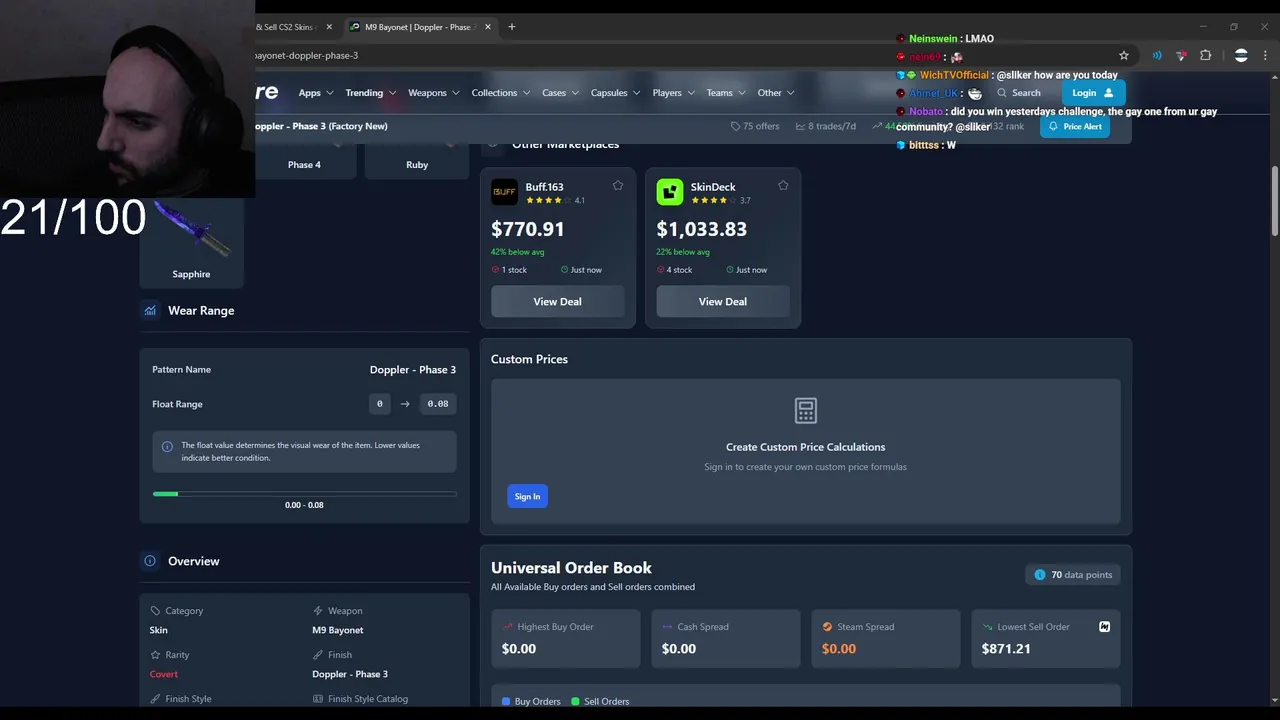
Task: Switch to the M9 Bayonet Doppler browser tab
Action: pos(420,27)
